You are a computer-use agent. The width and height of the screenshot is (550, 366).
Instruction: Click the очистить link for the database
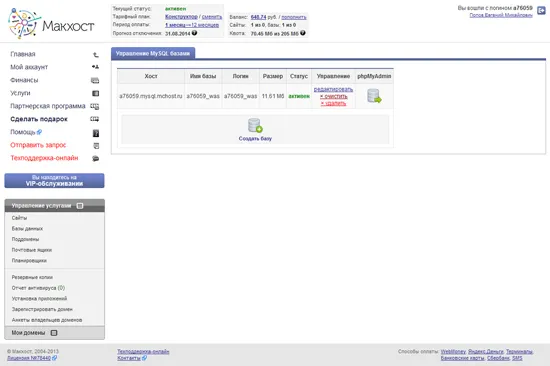point(334,96)
